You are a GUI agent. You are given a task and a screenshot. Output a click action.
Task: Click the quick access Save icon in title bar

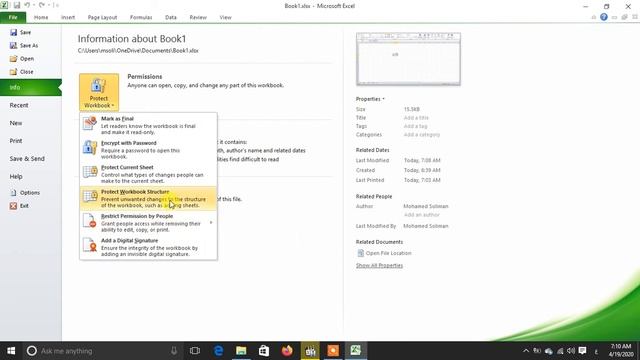[17, 5]
